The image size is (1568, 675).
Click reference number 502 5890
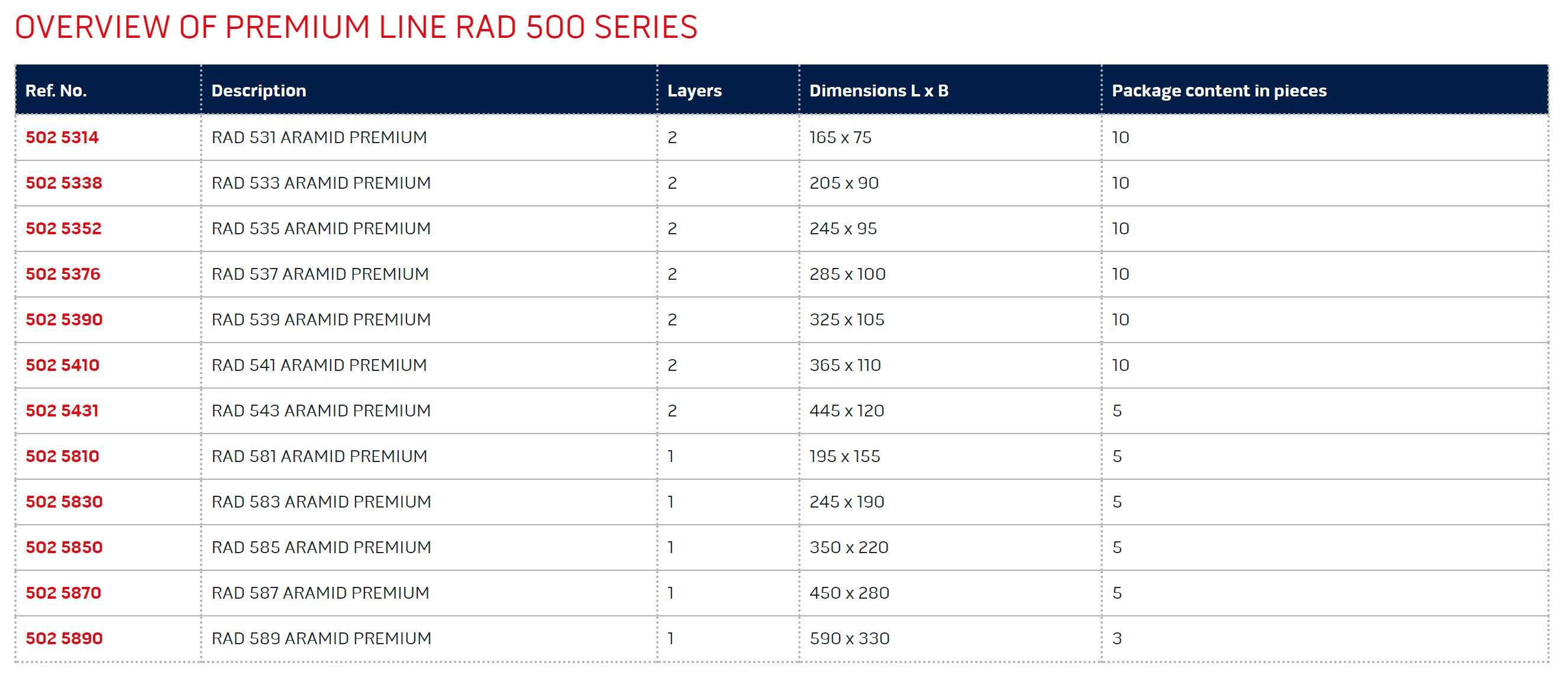(x=64, y=638)
